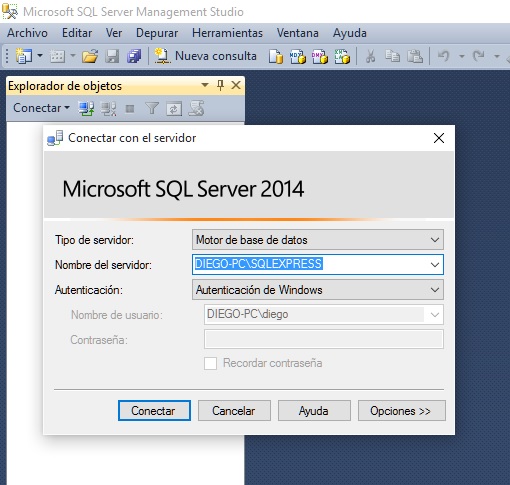
Task: Click the Paste clipboard icon
Action: (x=415, y=56)
